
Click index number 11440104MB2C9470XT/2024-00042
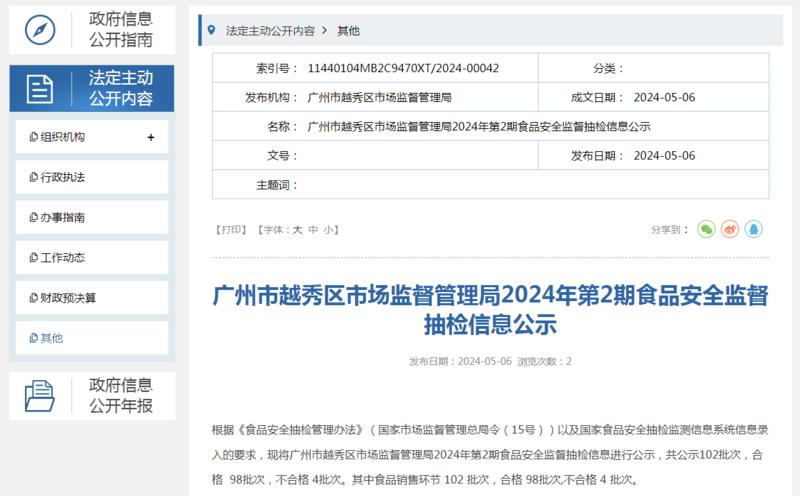(403, 68)
